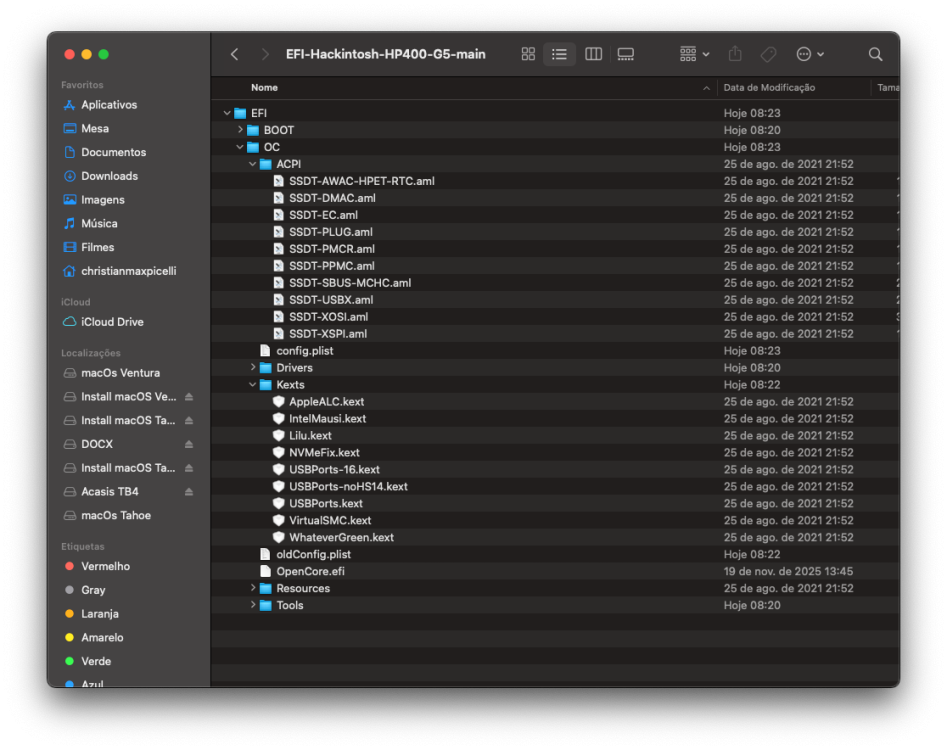Expand the Resources folder
947x750 pixels.
(x=252, y=588)
